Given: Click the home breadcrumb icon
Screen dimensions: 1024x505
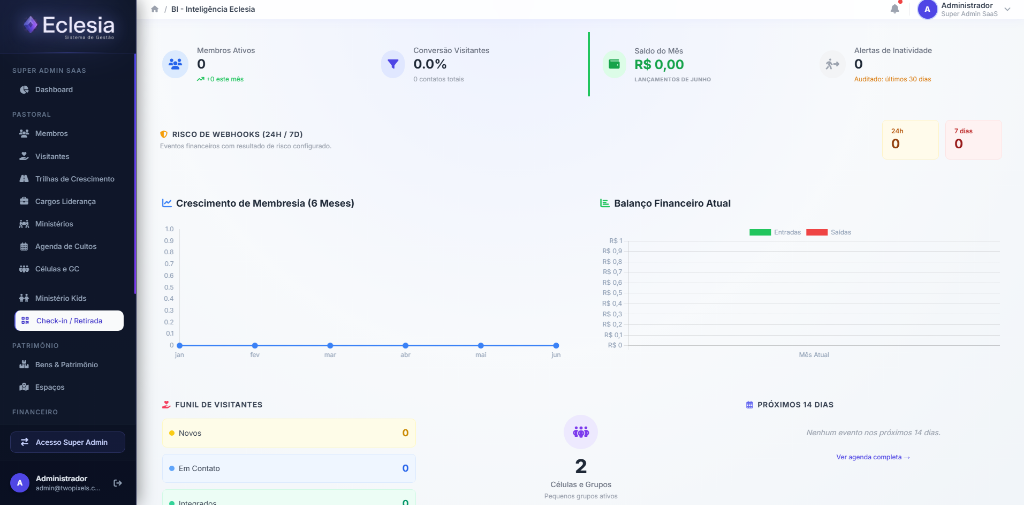Looking at the screenshot, I should tap(155, 9).
